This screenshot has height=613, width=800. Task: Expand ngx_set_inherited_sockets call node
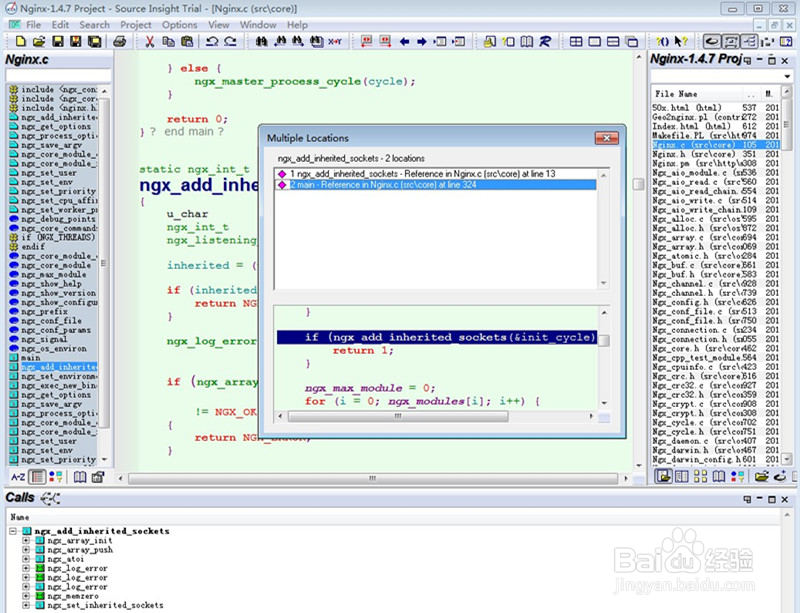point(26,605)
